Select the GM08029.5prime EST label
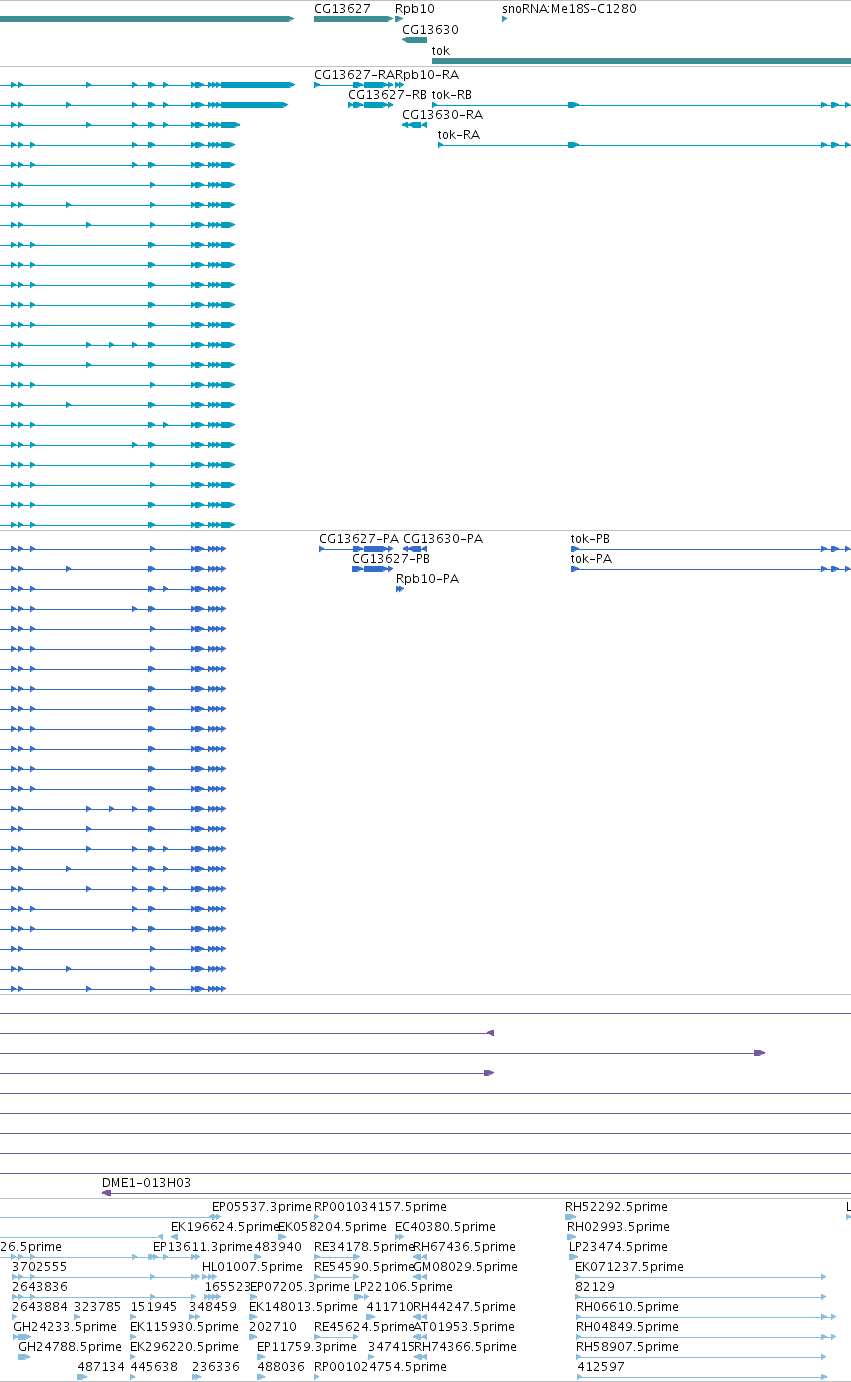Screen dimensions: 851x1382 (465, 1266)
